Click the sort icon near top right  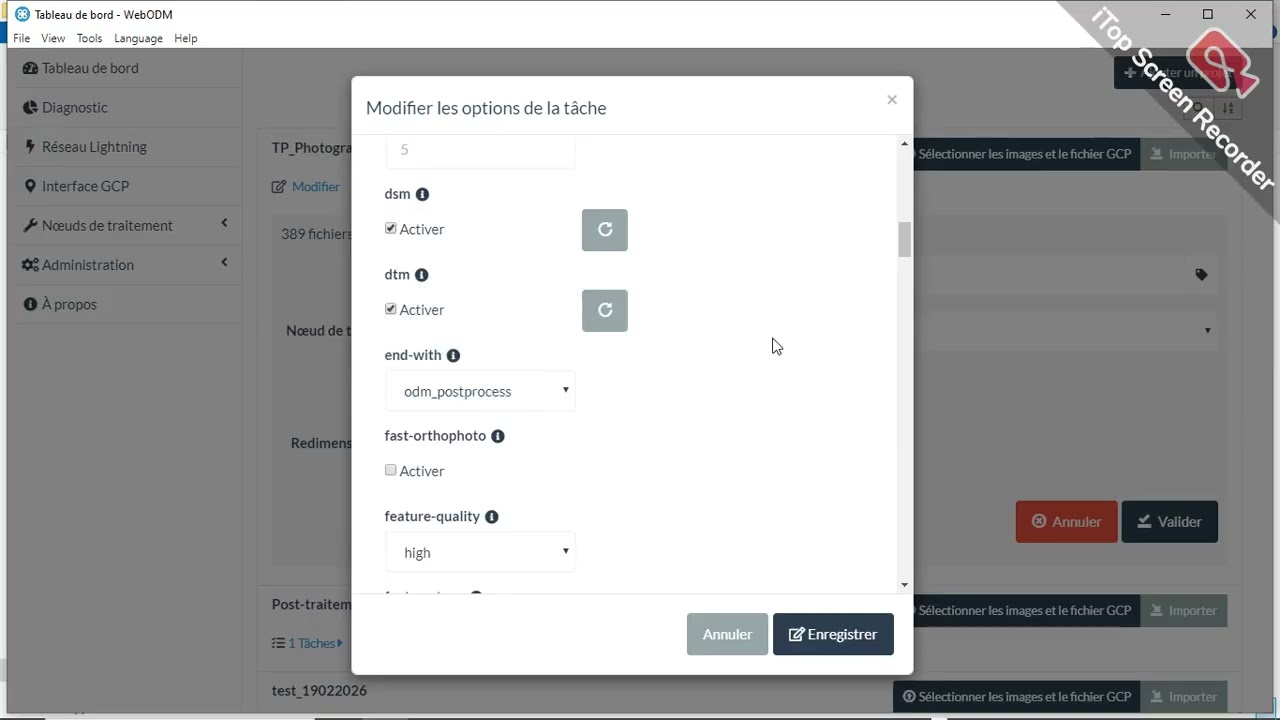[x=1229, y=108]
